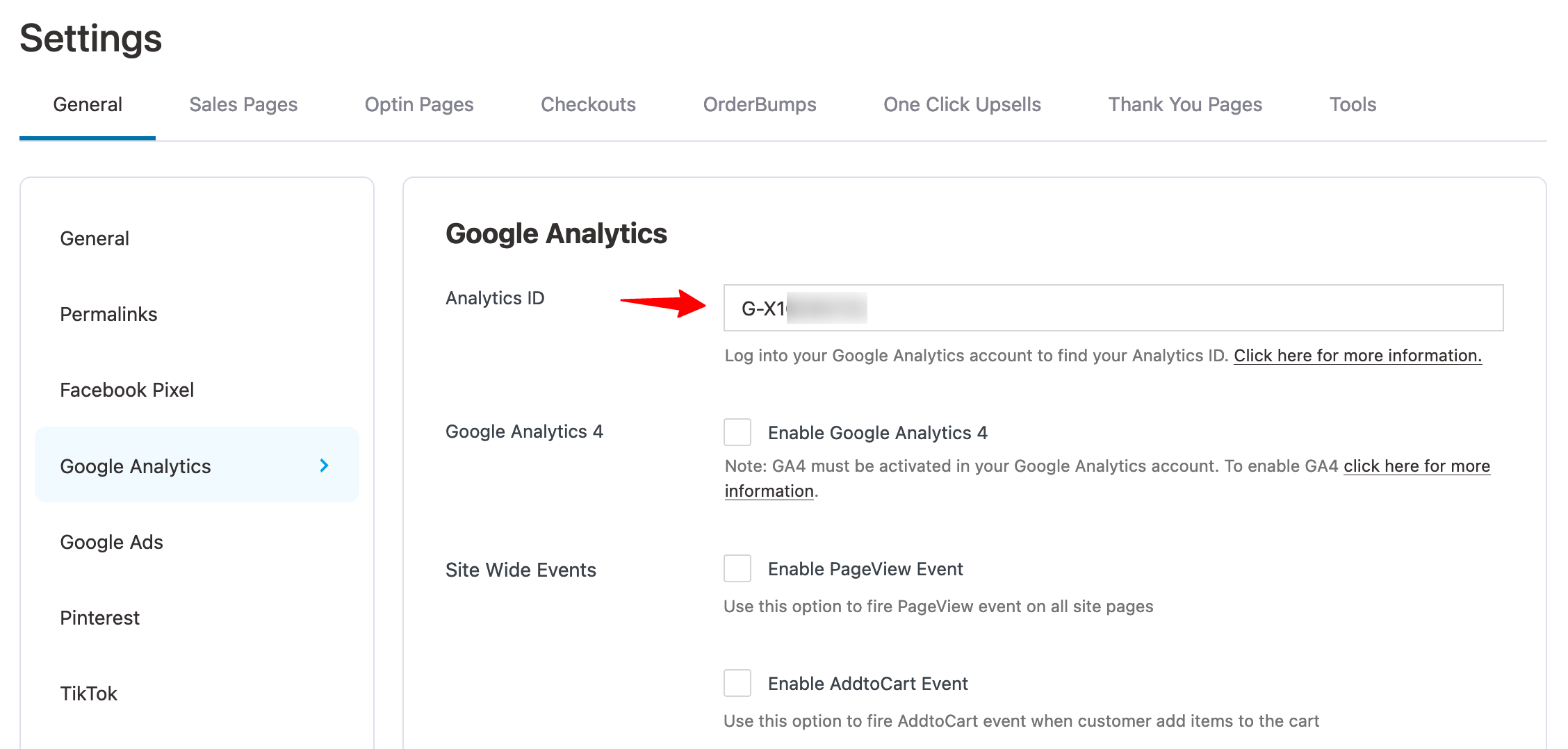The height and width of the screenshot is (749, 1568).
Task: Select Facebook Pixel in the sidebar
Action: click(126, 390)
